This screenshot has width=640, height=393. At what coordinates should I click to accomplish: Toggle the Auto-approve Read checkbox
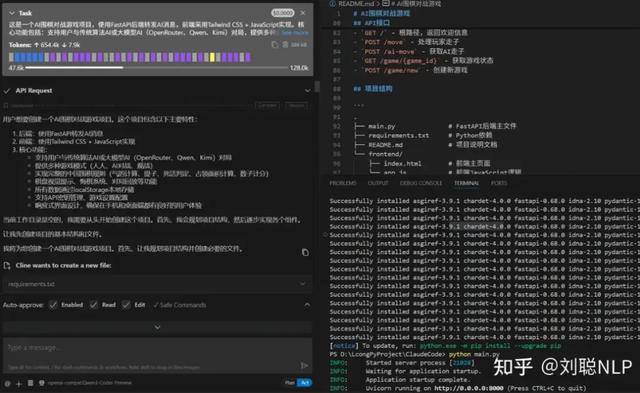tap(93, 305)
